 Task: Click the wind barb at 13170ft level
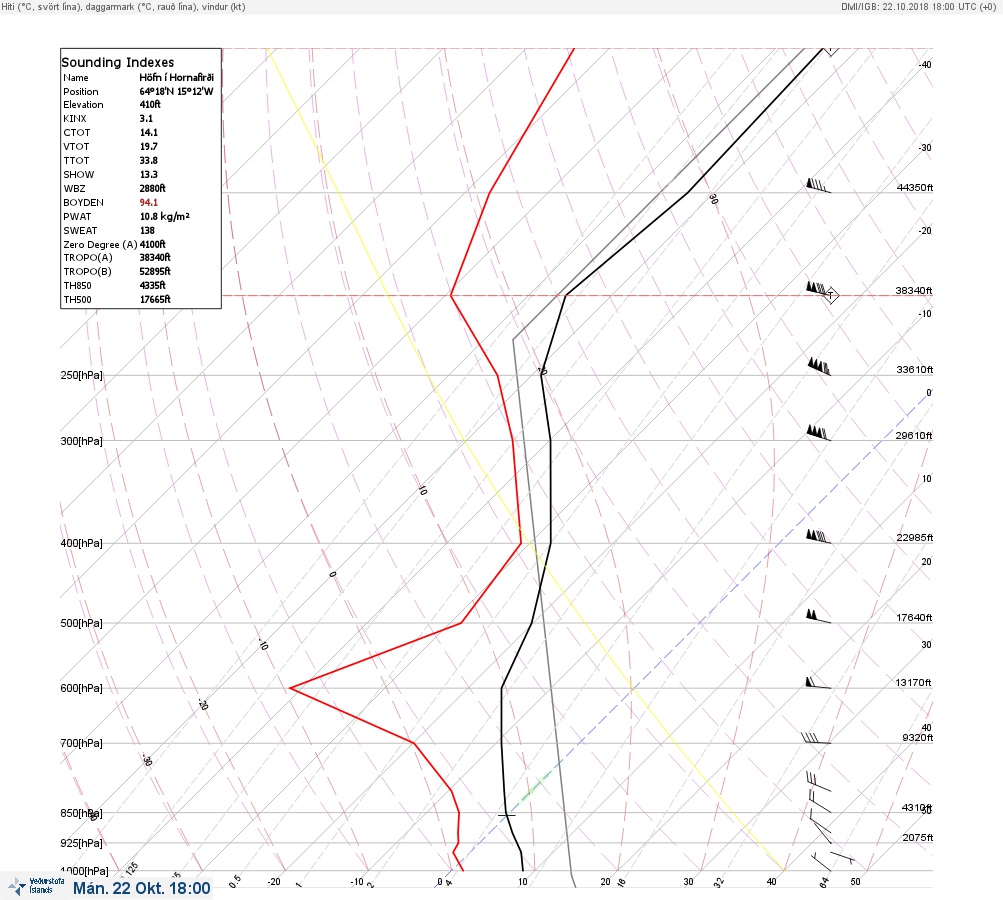pyautogui.click(x=818, y=683)
